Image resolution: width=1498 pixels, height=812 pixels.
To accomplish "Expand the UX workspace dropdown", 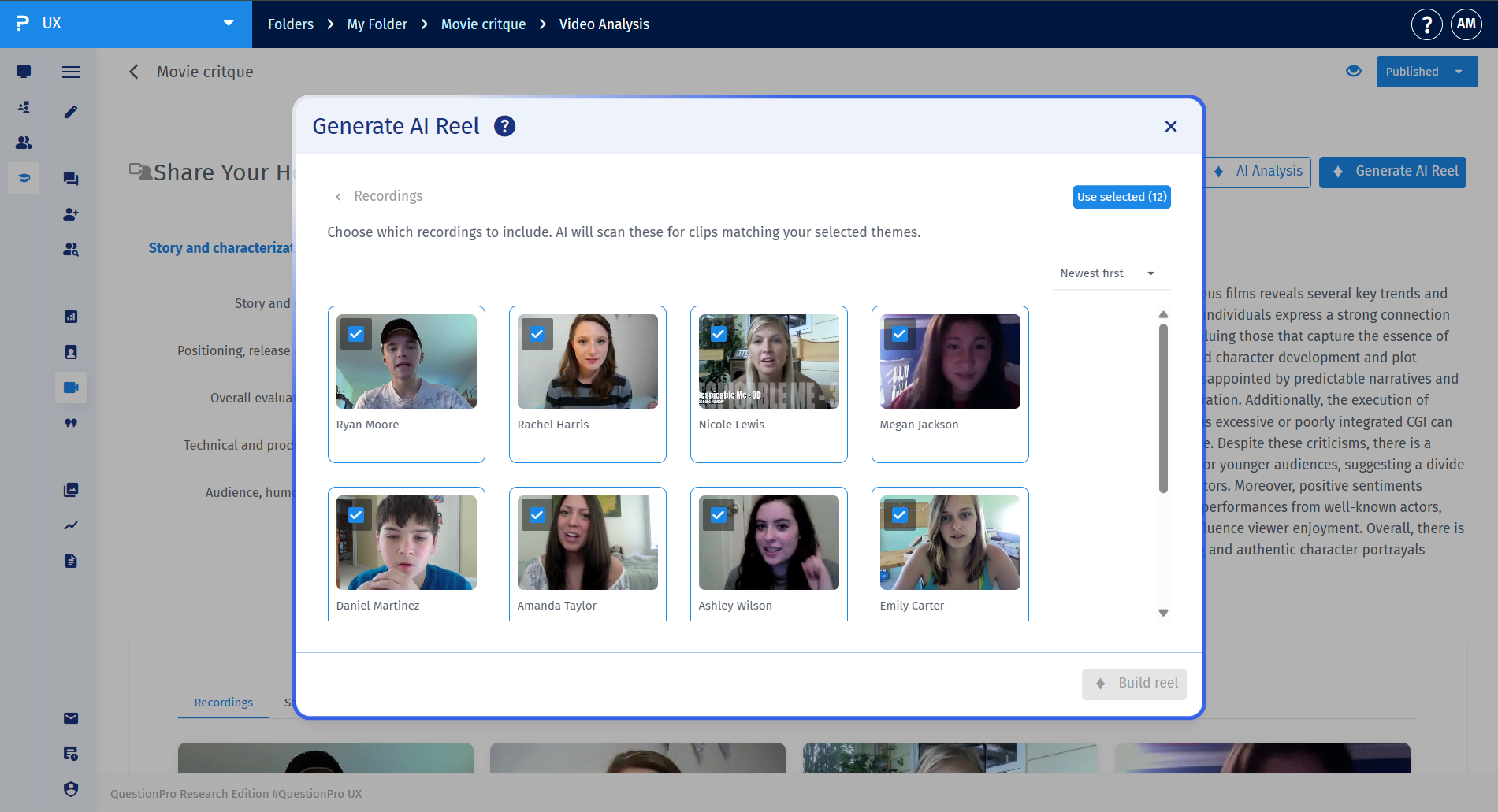I will tap(229, 23).
